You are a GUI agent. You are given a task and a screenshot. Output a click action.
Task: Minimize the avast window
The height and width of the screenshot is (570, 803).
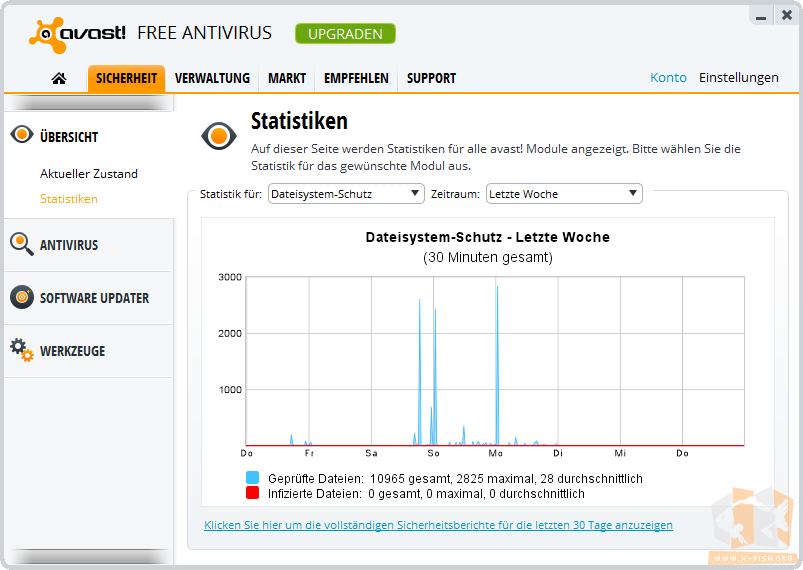[x=761, y=16]
